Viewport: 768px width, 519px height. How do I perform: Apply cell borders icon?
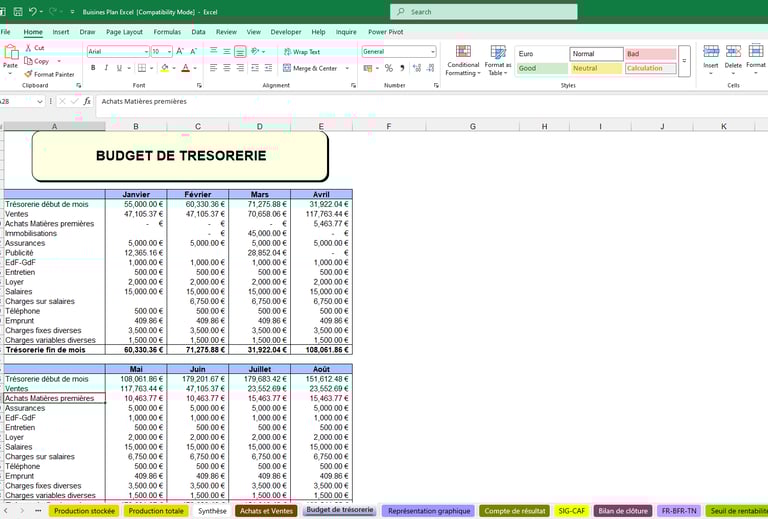pyautogui.click(x=142, y=68)
